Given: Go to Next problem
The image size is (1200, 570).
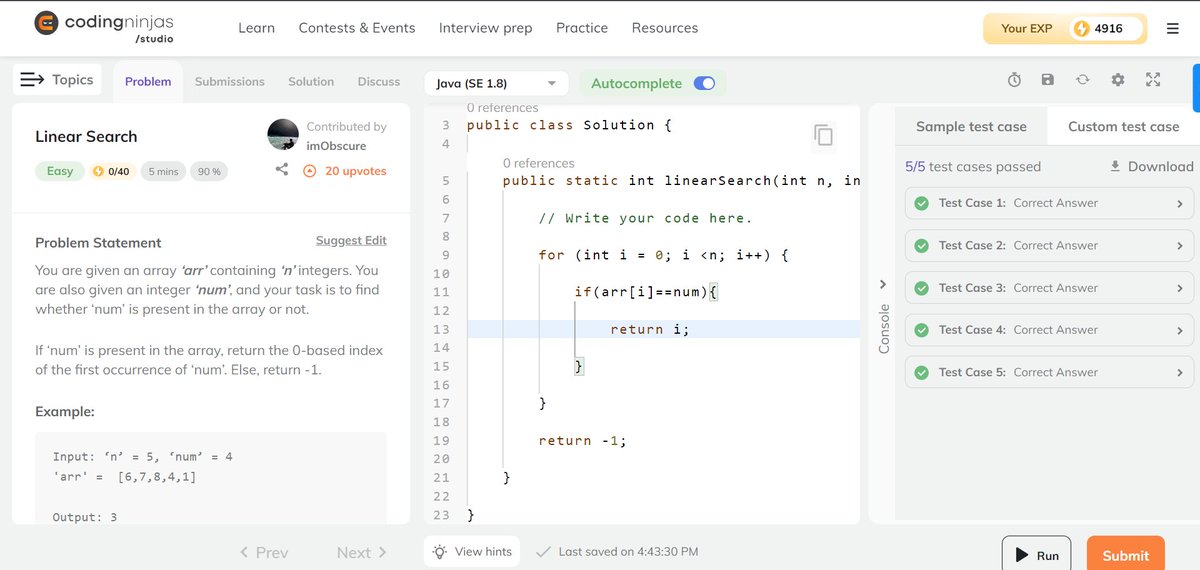Looking at the screenshot, I should pyautogui.click(x=362, y=552).
